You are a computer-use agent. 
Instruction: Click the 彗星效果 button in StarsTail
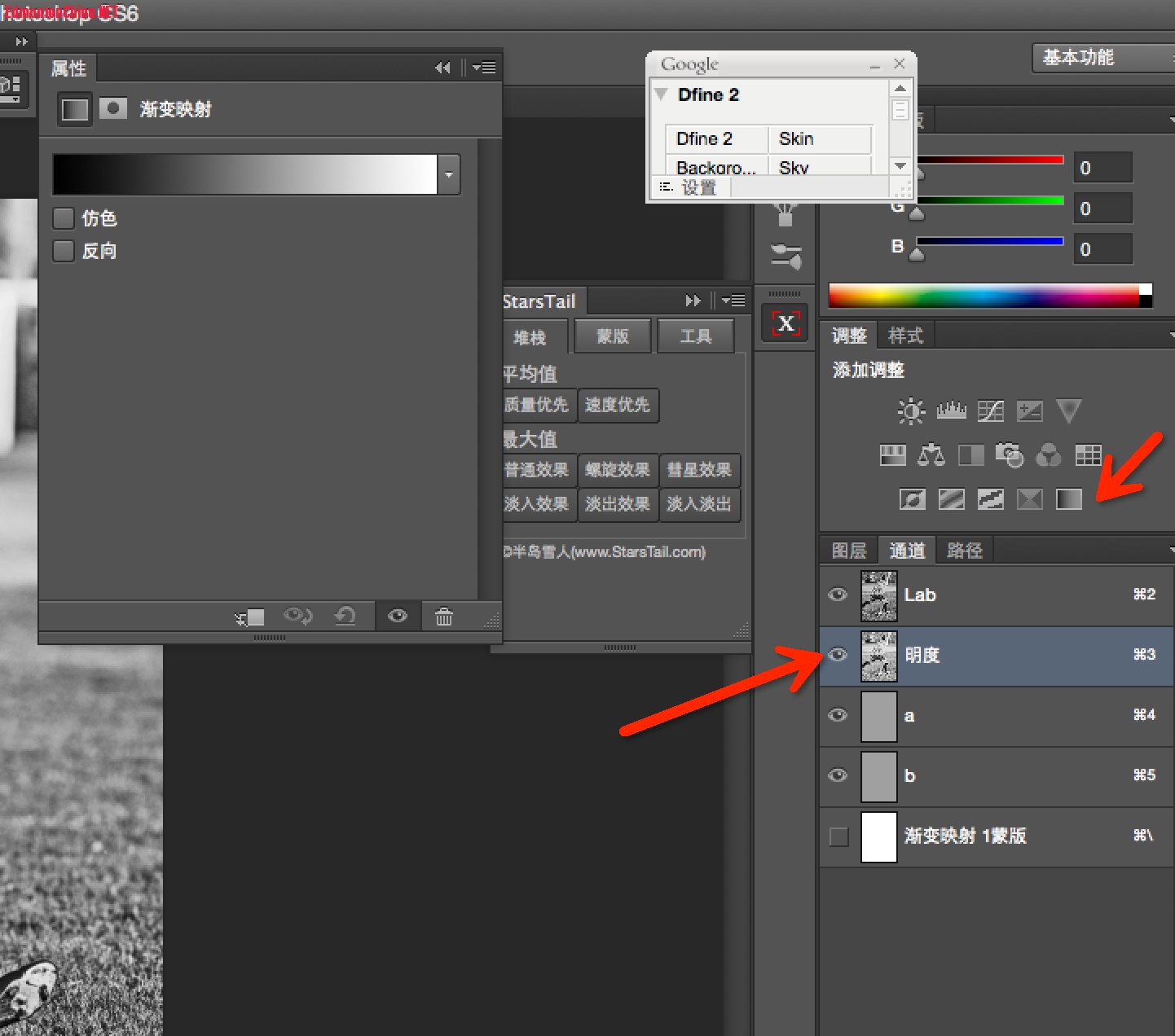(699, 470)
